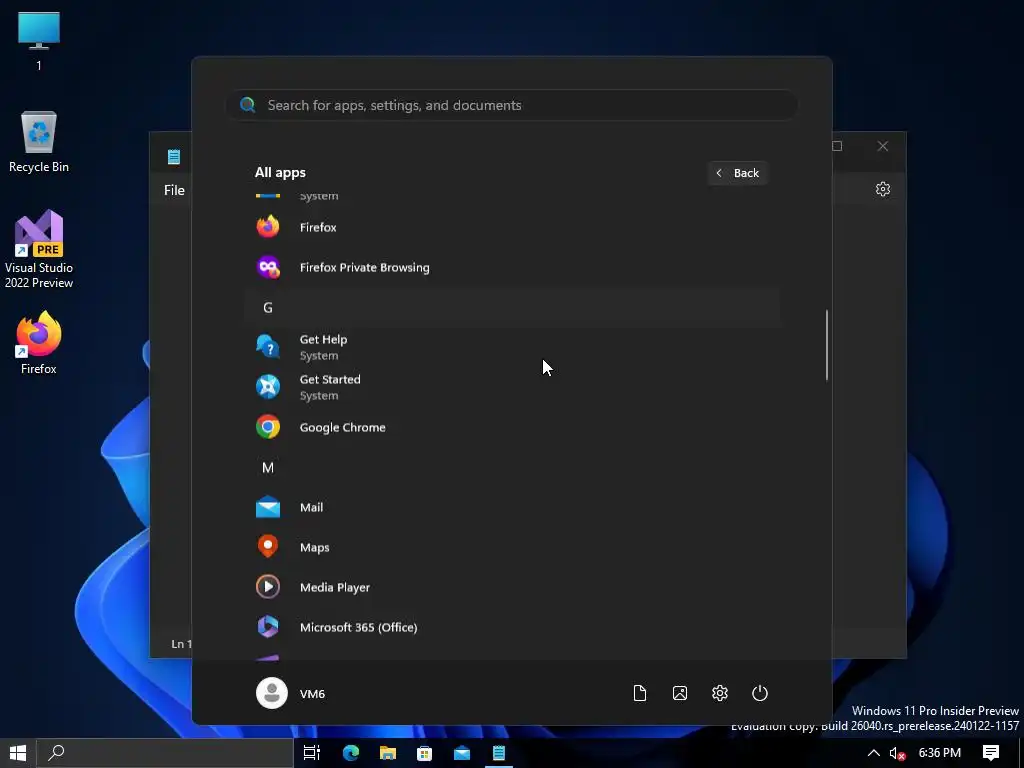Click the taskbar search box

164,753
